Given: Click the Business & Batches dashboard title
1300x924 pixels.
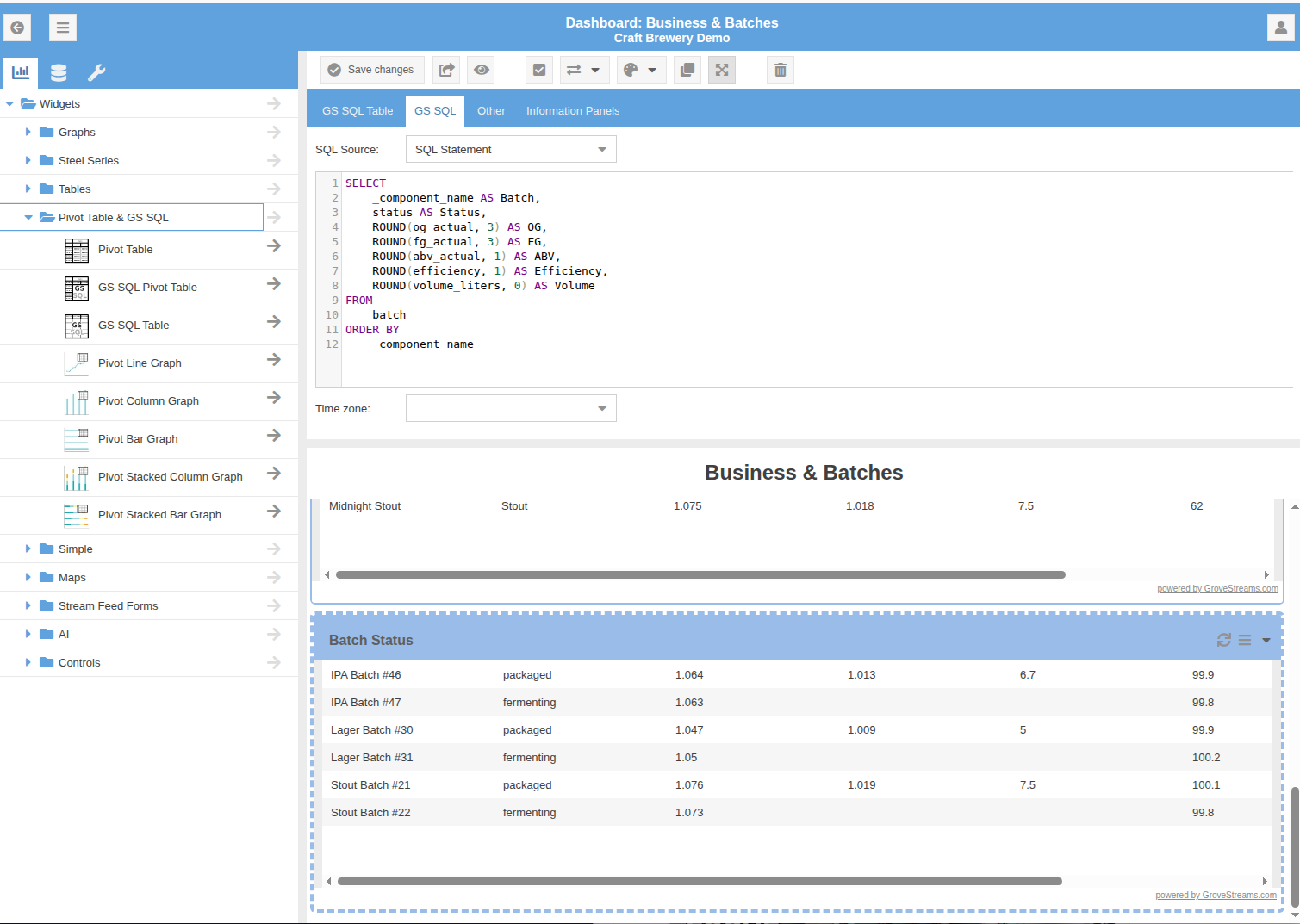Looking at the screenshot, I should click(804, 473).
